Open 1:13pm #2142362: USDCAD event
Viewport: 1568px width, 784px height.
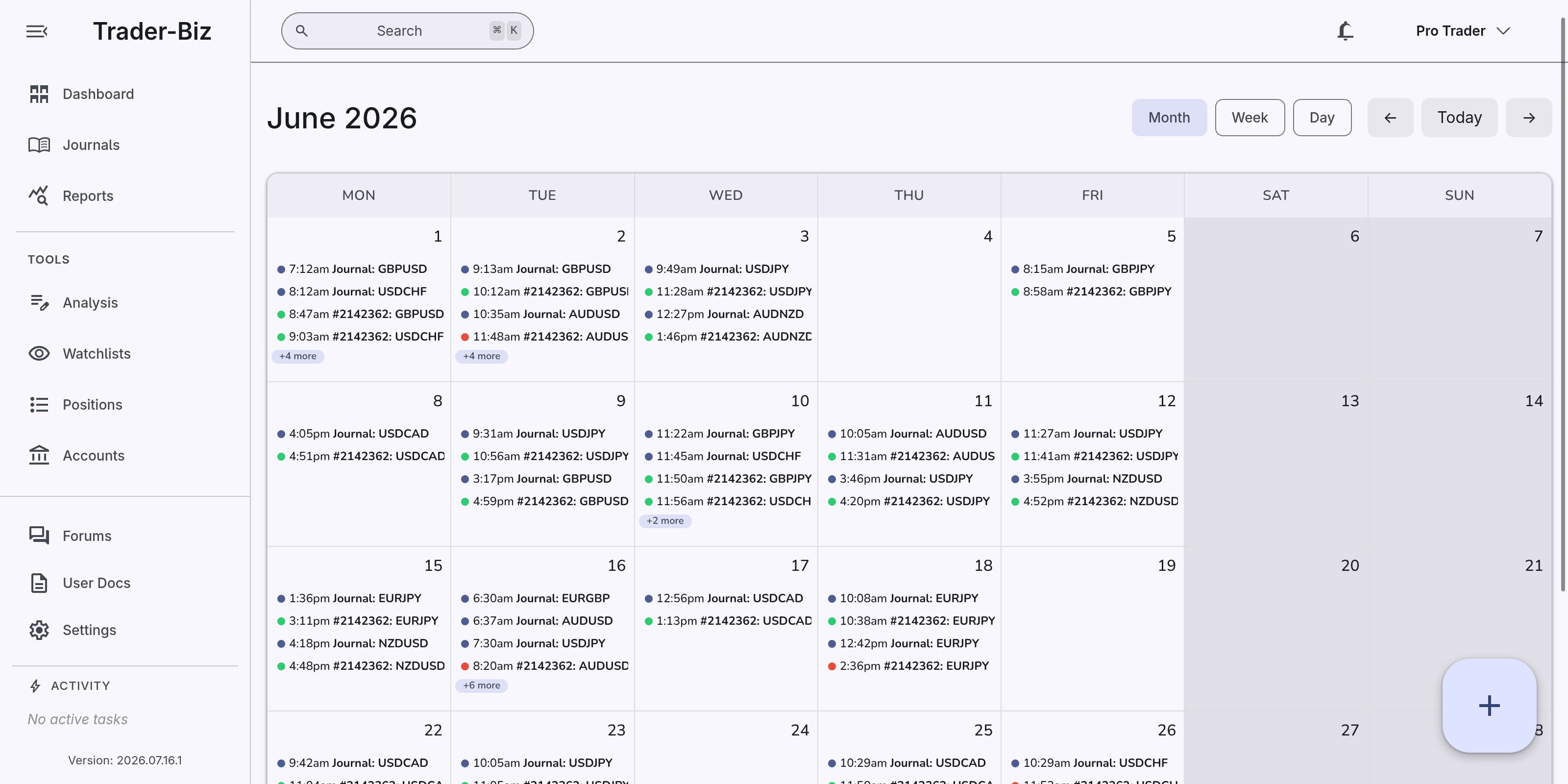point(726,621)
